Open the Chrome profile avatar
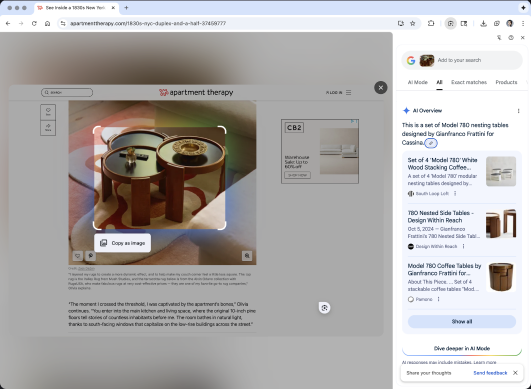 (510, 23)
